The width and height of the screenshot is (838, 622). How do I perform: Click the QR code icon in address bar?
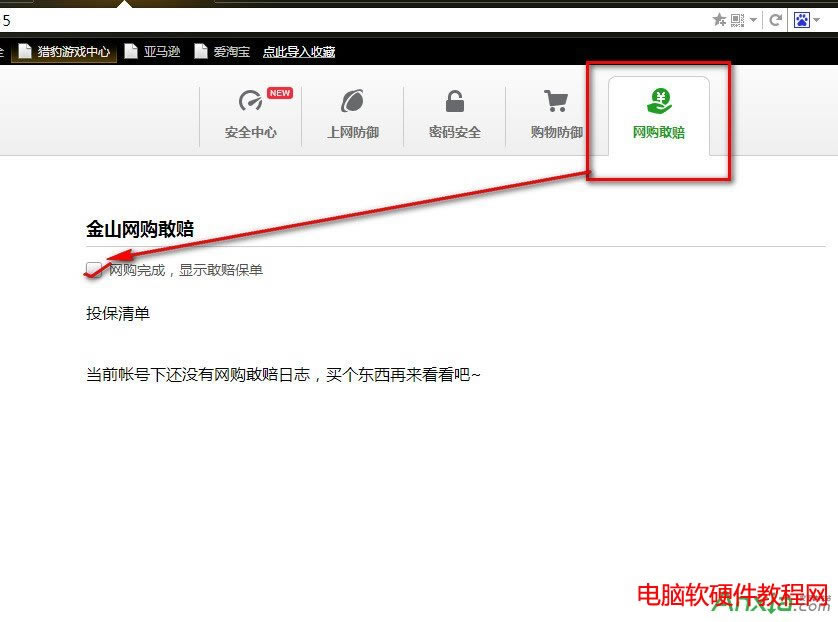click(738, 20)
